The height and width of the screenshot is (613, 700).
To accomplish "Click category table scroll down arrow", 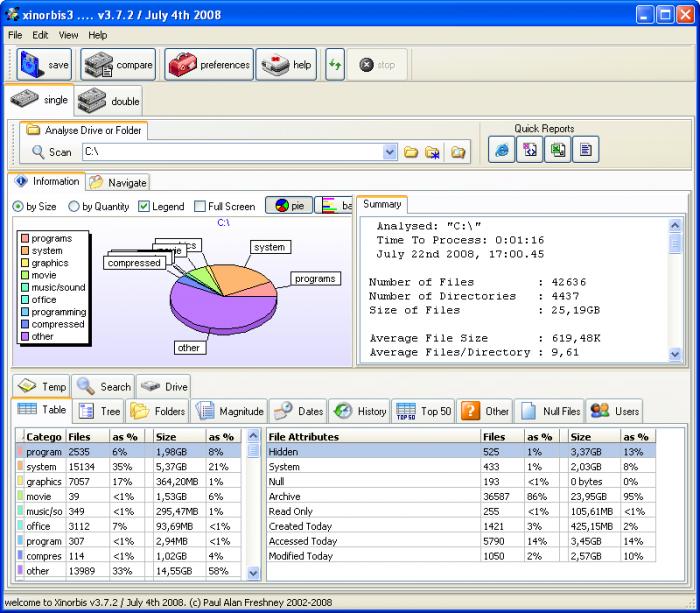I will tap(253, 573).
